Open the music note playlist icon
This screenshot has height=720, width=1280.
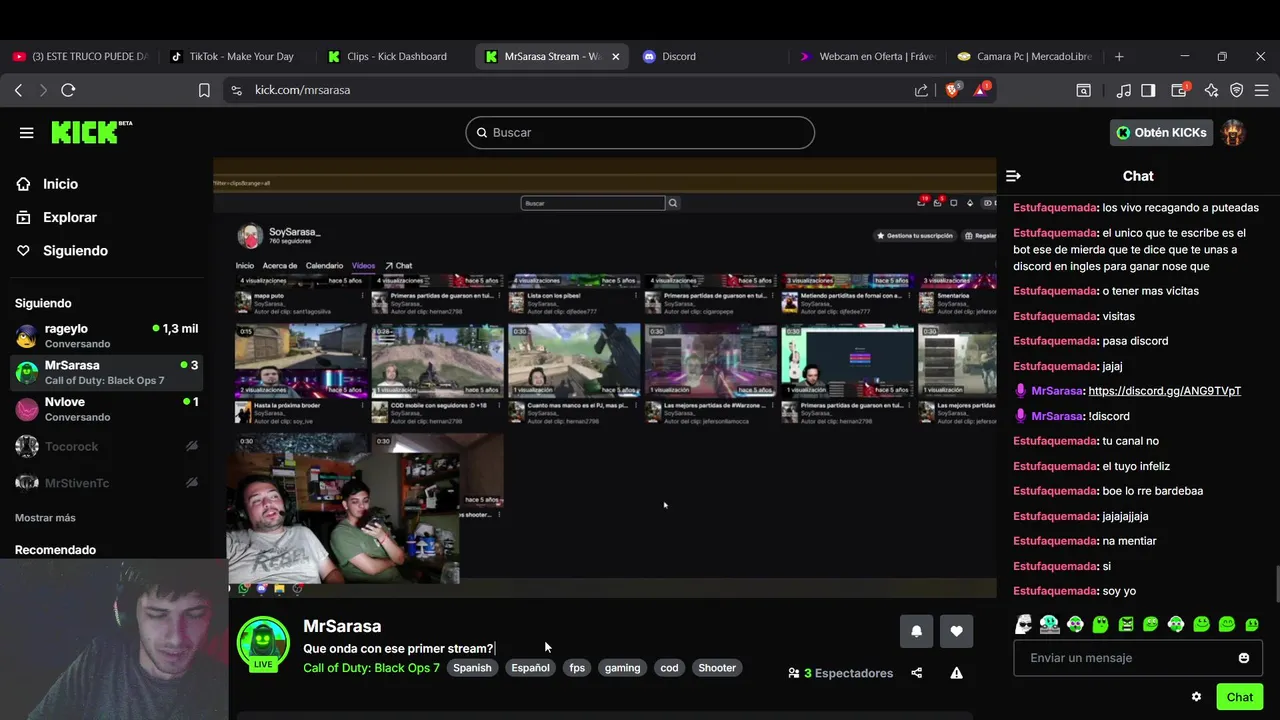[1124, 90]
